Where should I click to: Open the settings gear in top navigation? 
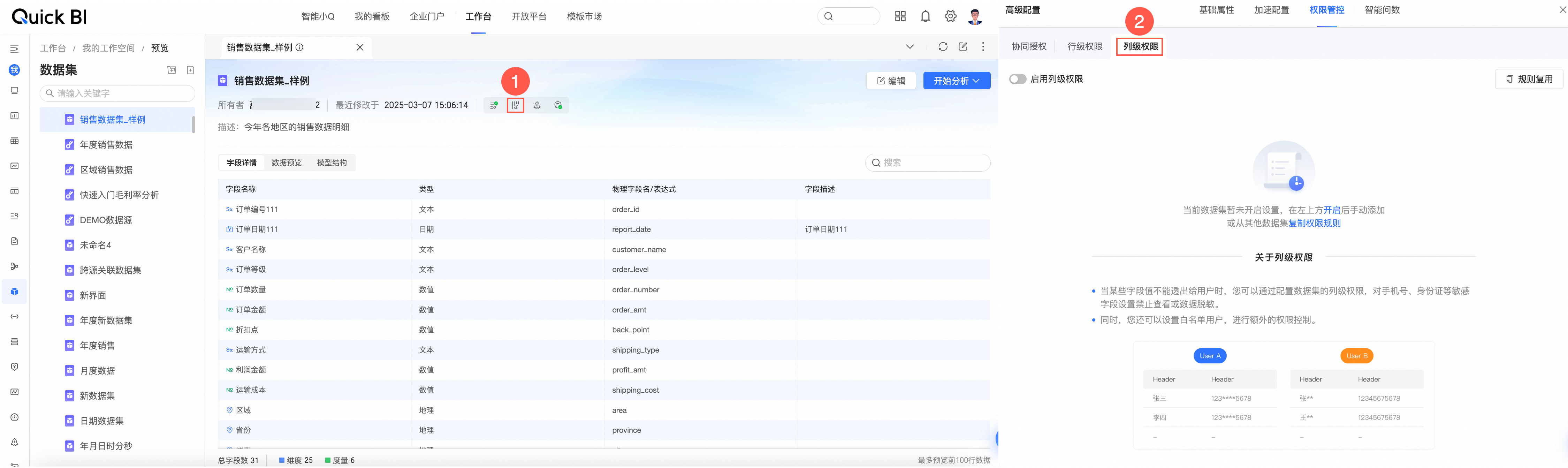950,16
